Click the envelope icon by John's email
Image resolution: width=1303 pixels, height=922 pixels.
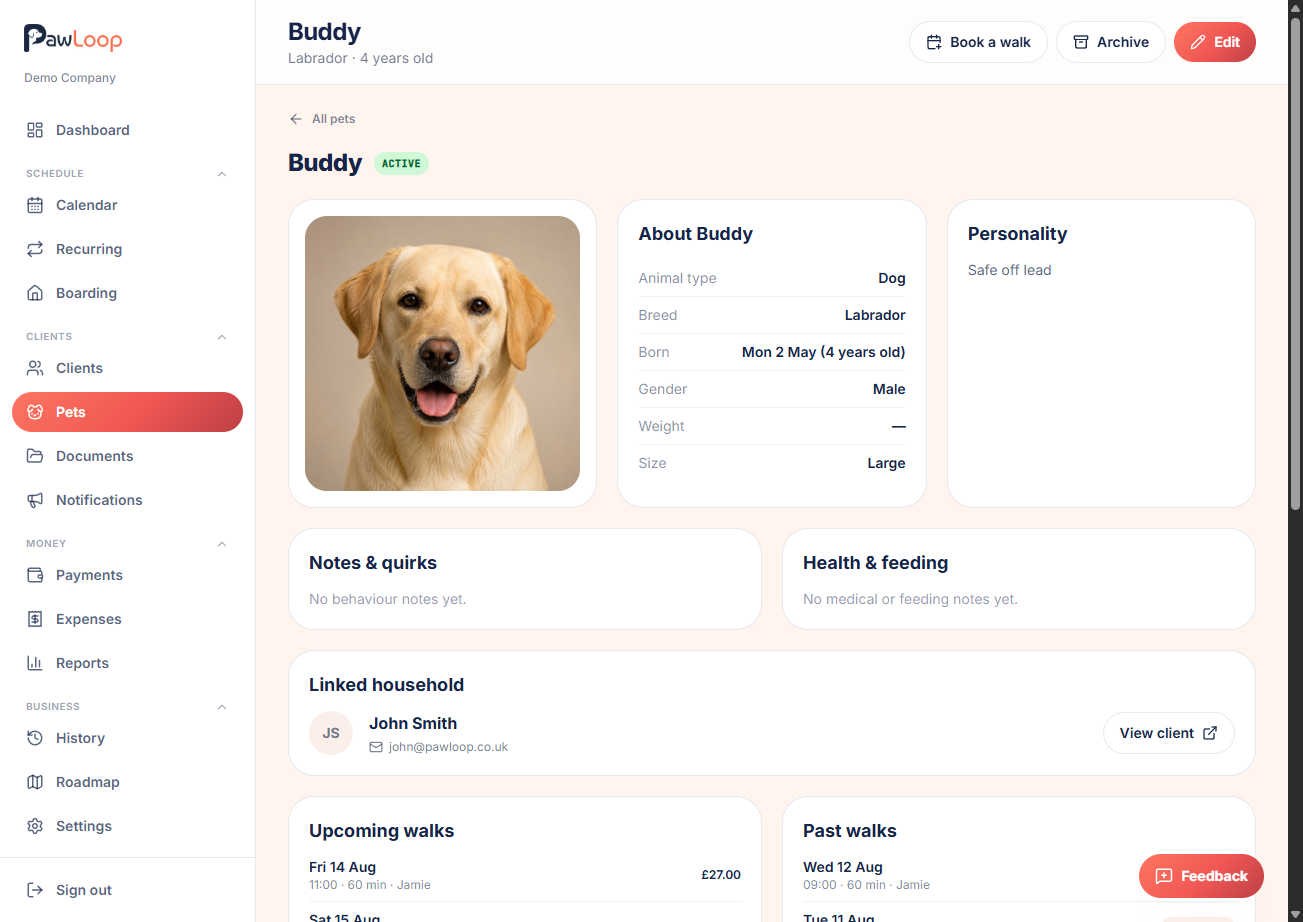coord(376,747)
